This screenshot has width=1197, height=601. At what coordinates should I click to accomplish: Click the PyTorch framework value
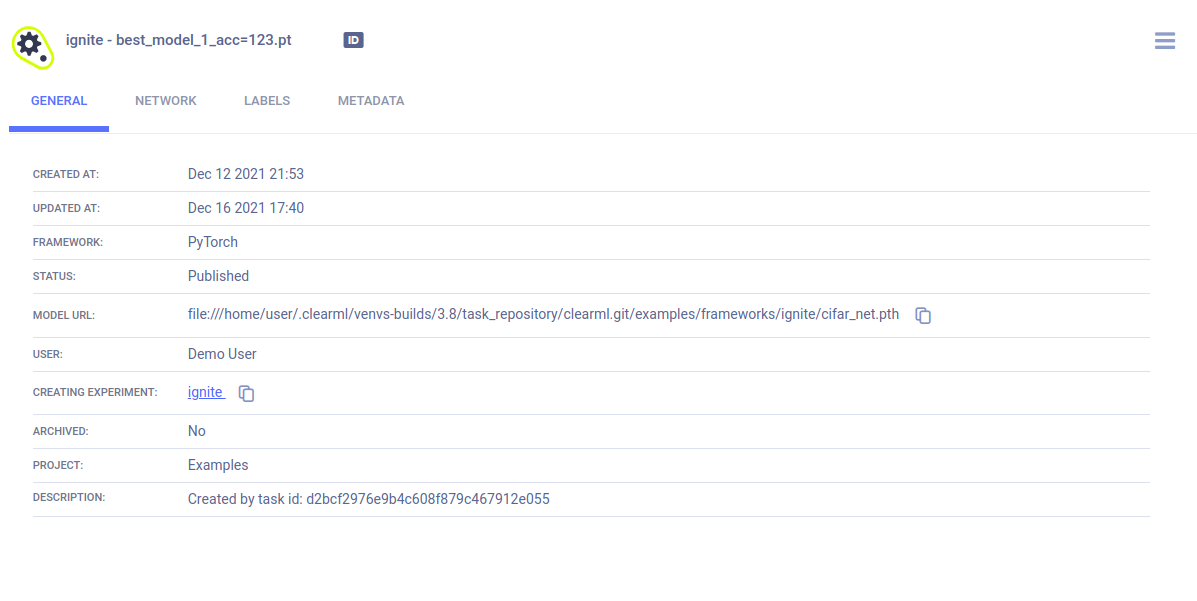pos(213,242)
